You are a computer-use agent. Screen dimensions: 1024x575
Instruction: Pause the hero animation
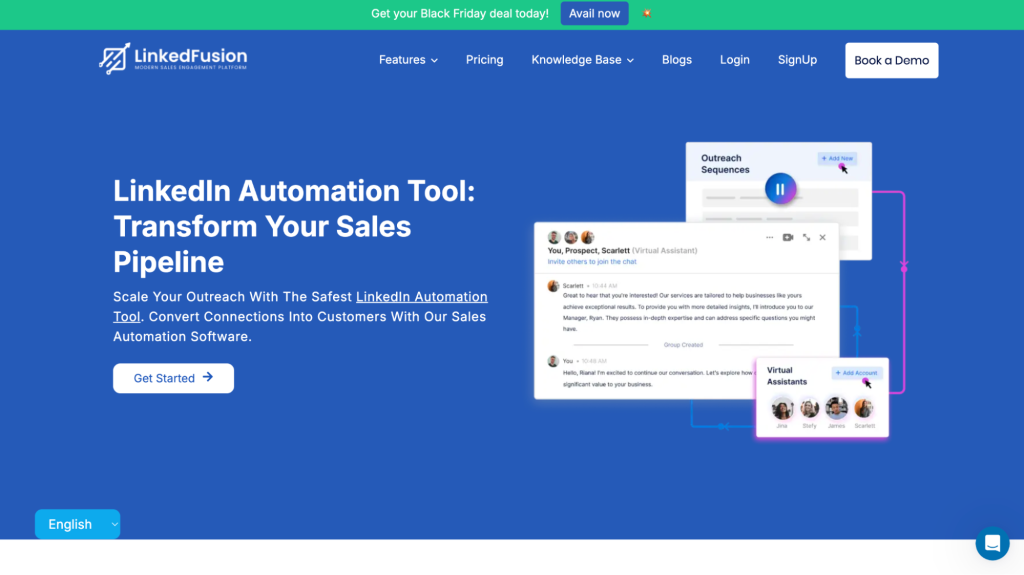[x=780, y=189]
